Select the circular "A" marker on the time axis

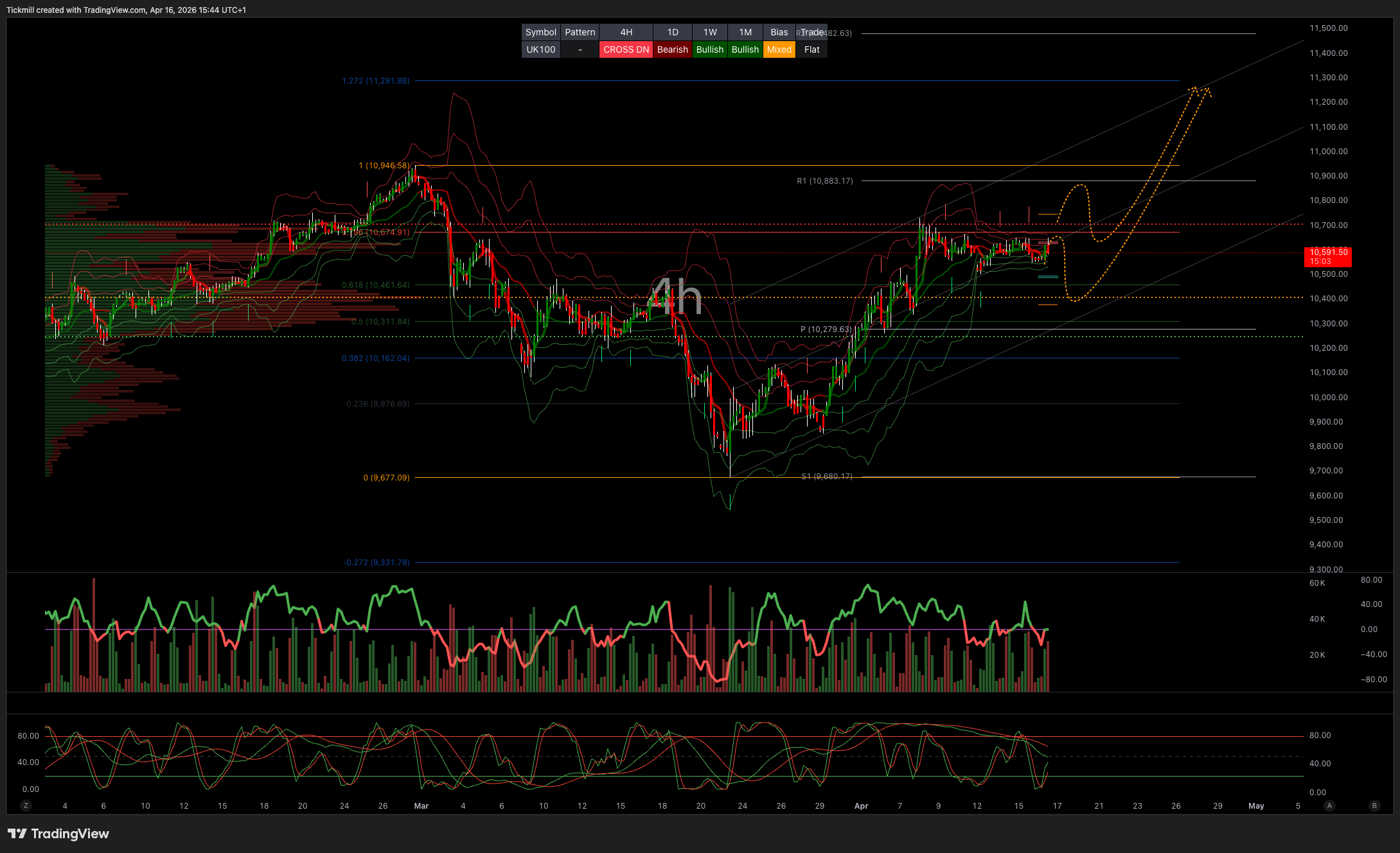point(1329,806)
